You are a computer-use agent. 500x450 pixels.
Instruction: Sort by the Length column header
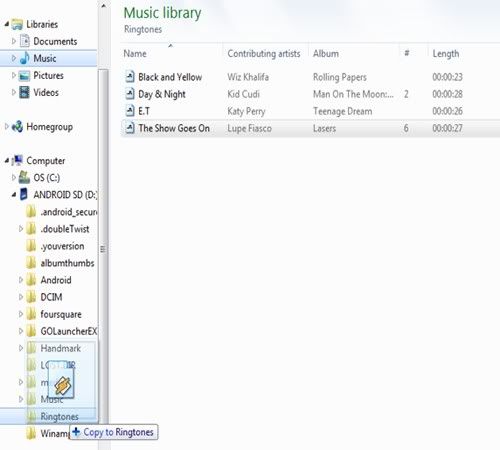point(446,53)
